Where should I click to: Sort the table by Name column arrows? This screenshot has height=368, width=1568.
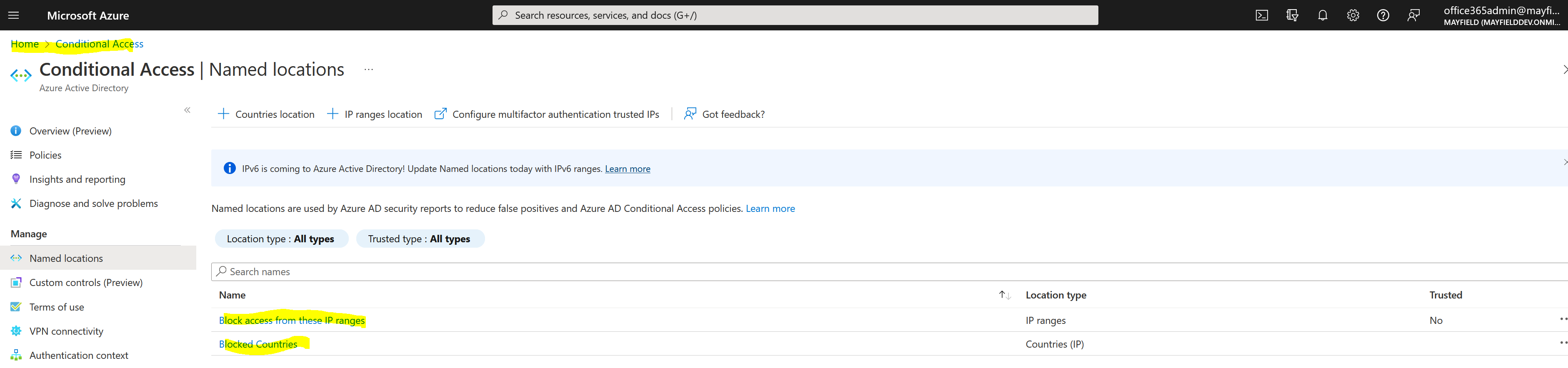pyautogui.click(x=1004, y=295)
